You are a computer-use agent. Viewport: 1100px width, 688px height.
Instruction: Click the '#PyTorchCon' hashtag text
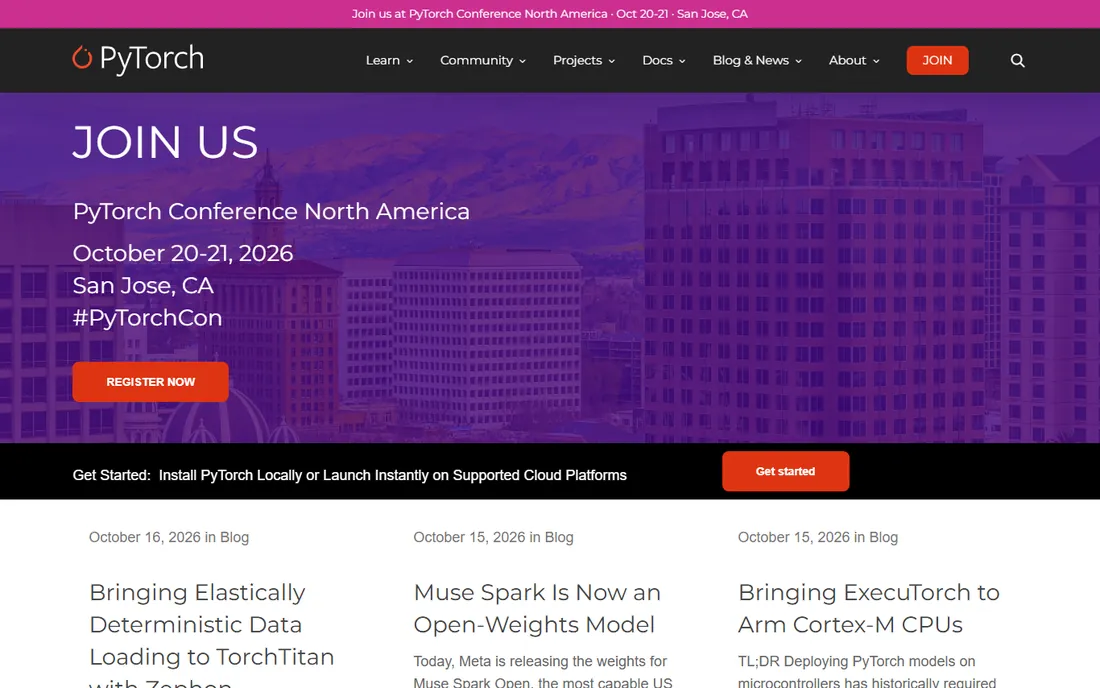click(147, 318)
